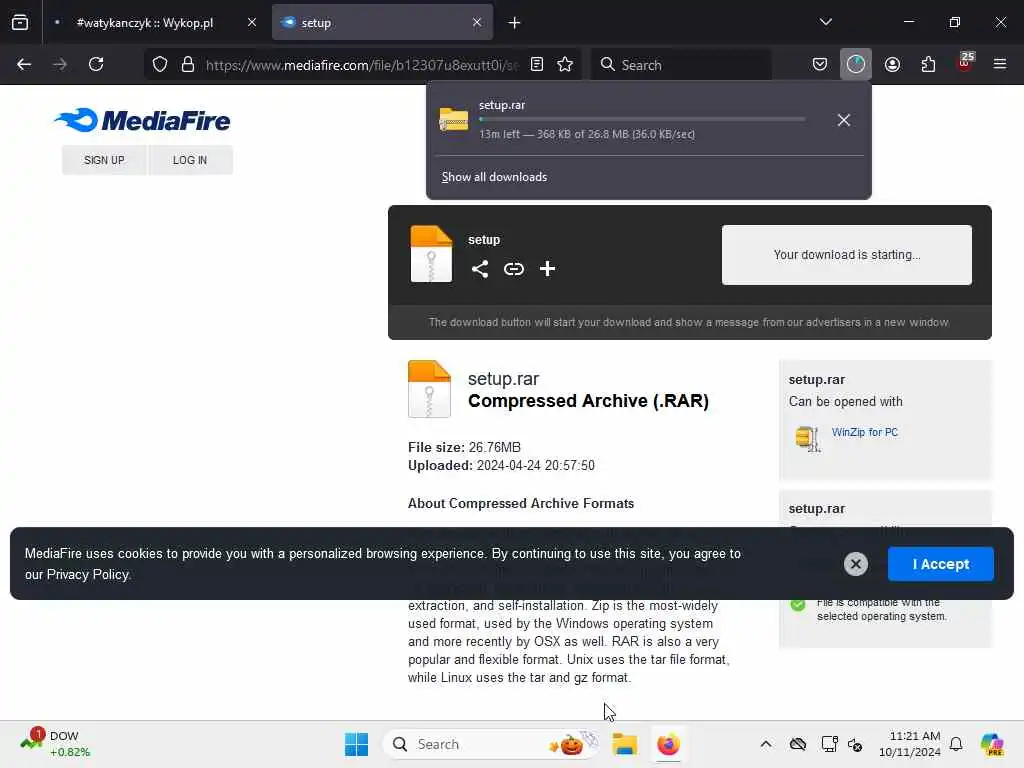1024x768 pixels.
Task: Copy link for setup file
Action: 514,268
